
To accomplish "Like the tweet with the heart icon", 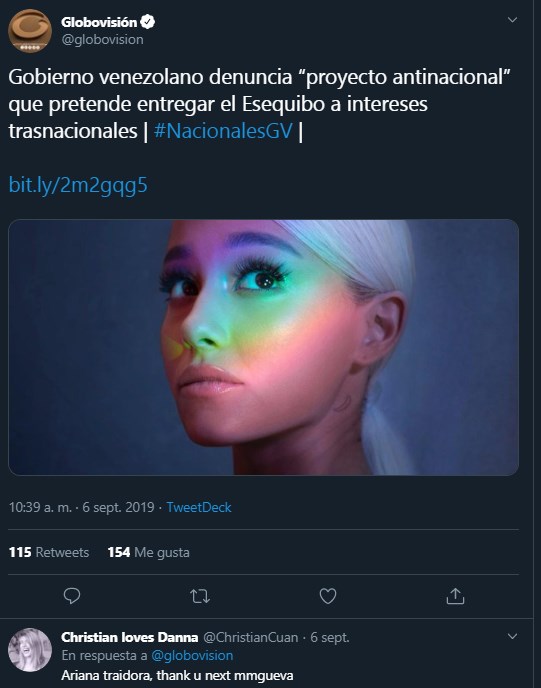I will point(328,596).
